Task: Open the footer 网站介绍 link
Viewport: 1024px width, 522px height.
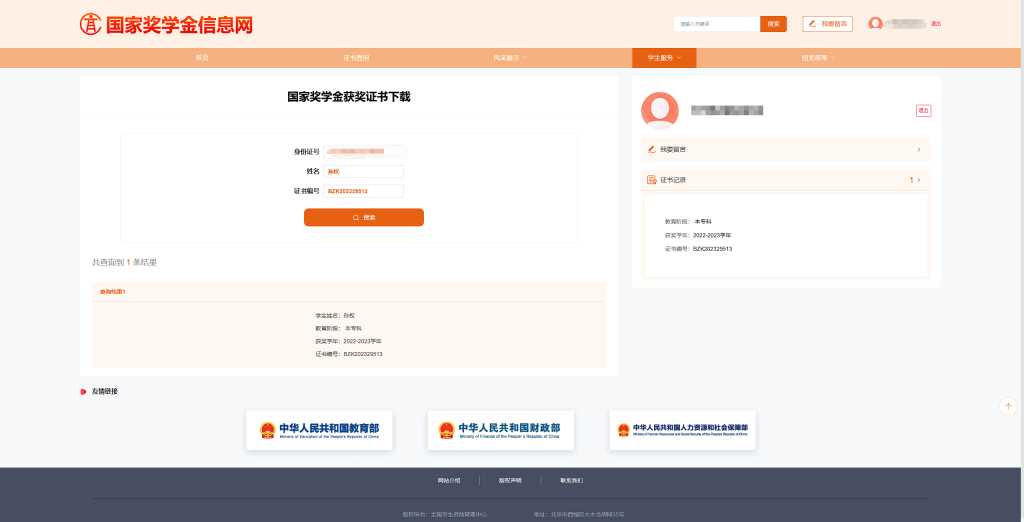Action: coord(449,480)
